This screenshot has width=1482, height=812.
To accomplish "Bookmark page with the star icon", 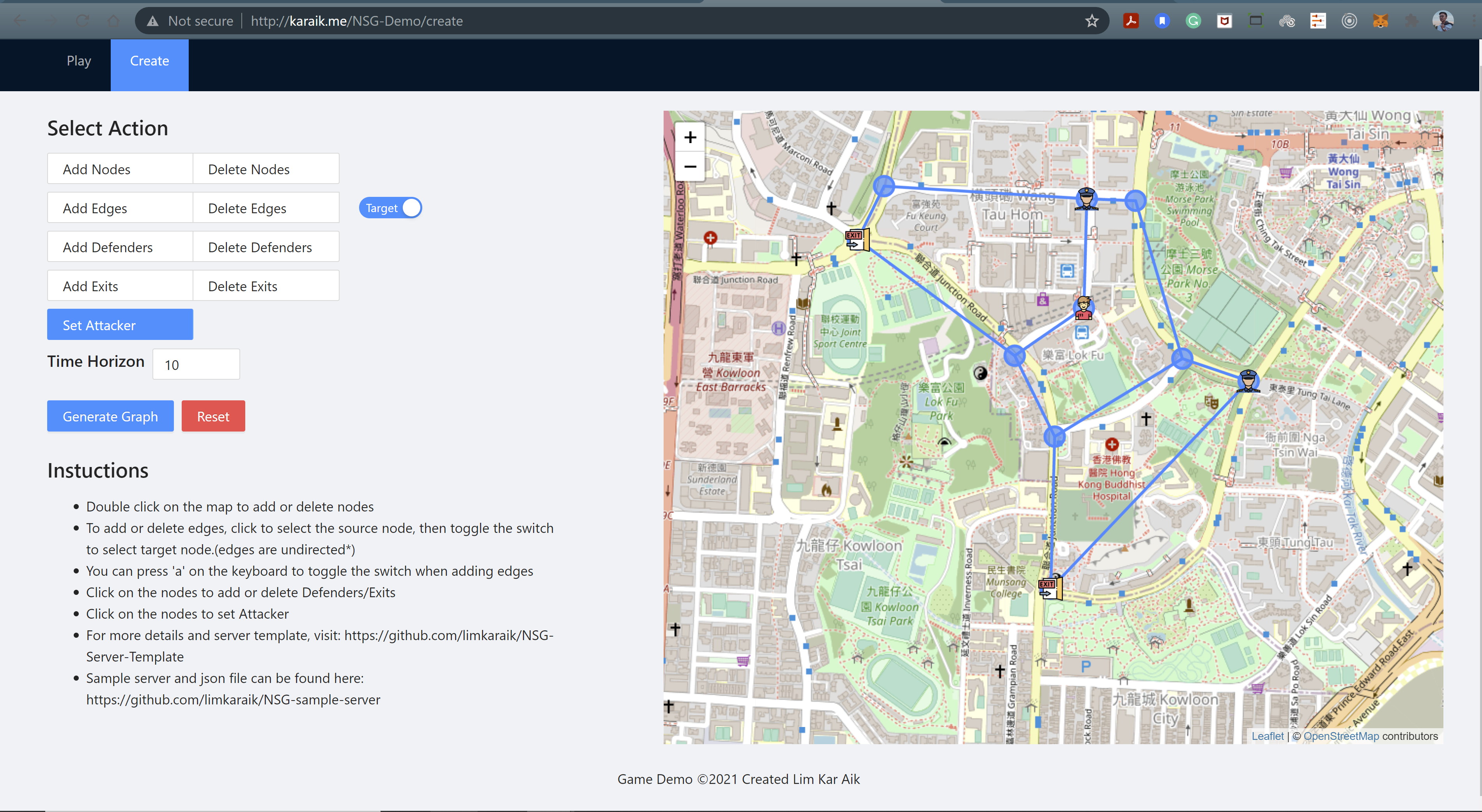I will (1091, 21).
